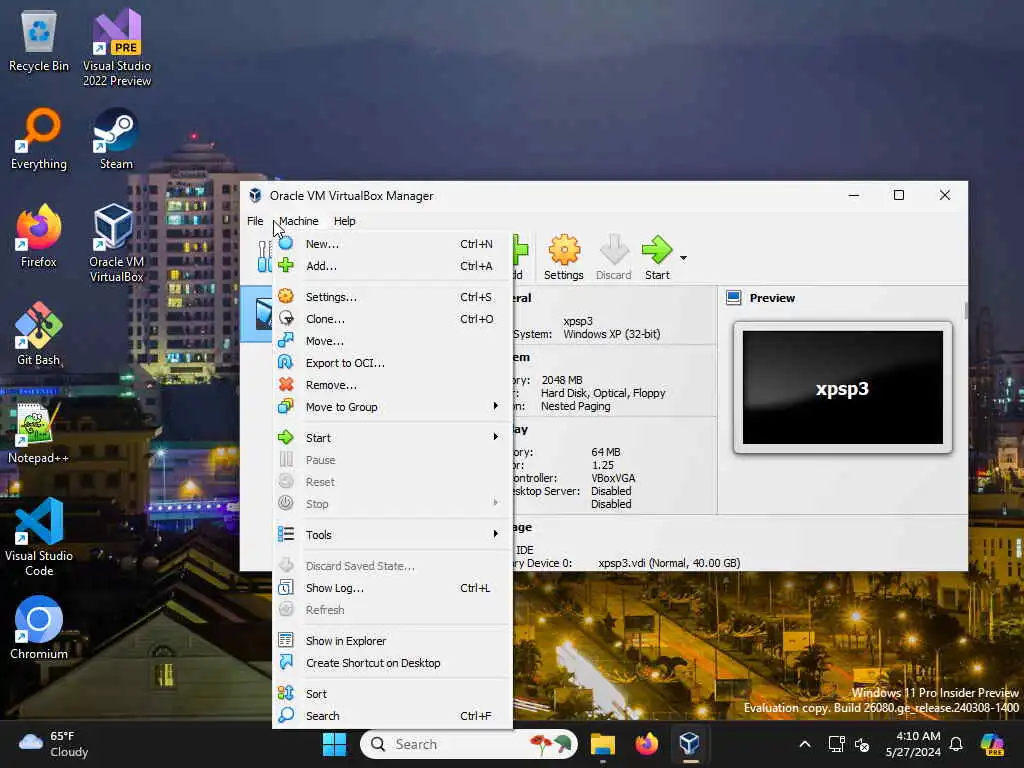The height and width of the screenshot is (768, 1024).
Task: Click Remove... menu entry
Action: click(x=392, y=385)
